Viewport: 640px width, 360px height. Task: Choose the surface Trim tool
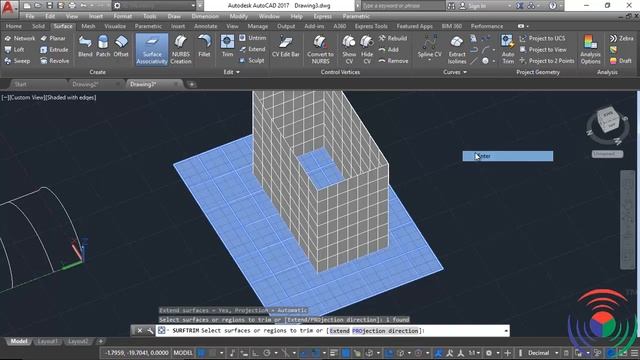point(227,46)
